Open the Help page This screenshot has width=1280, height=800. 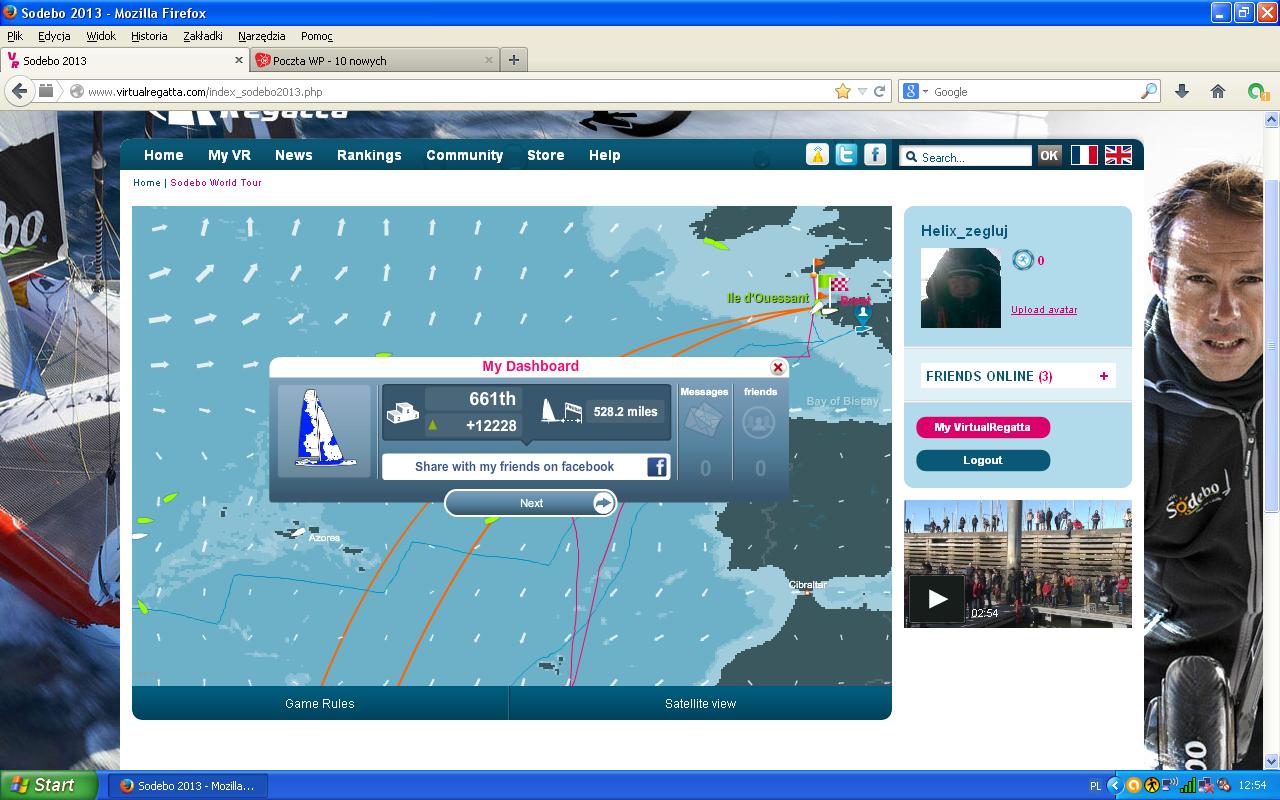tap(605, 155)
